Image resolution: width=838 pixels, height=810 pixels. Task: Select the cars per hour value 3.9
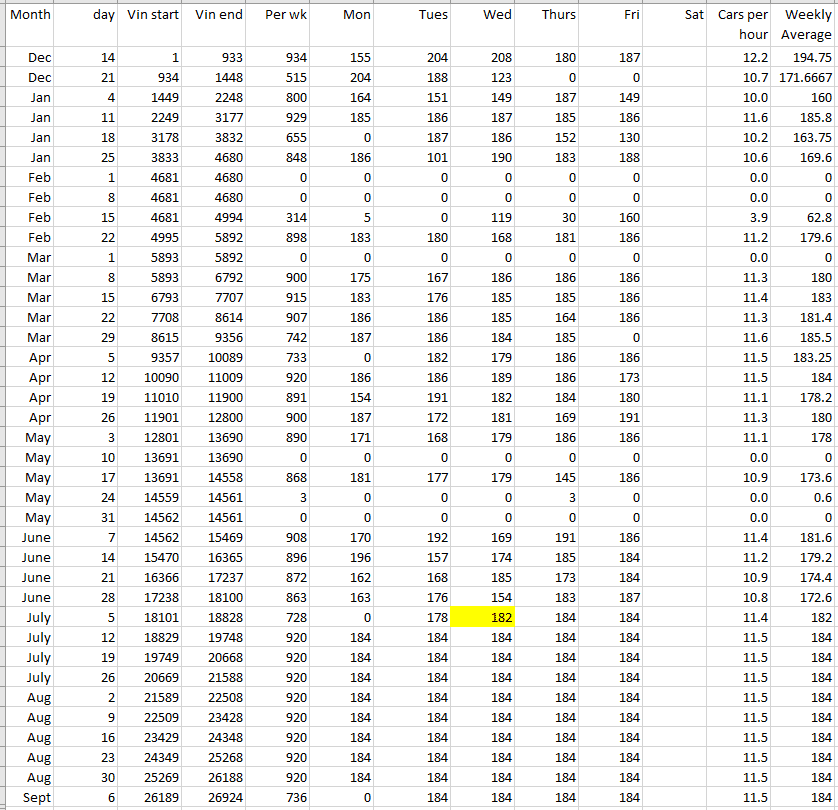(742, 218)
